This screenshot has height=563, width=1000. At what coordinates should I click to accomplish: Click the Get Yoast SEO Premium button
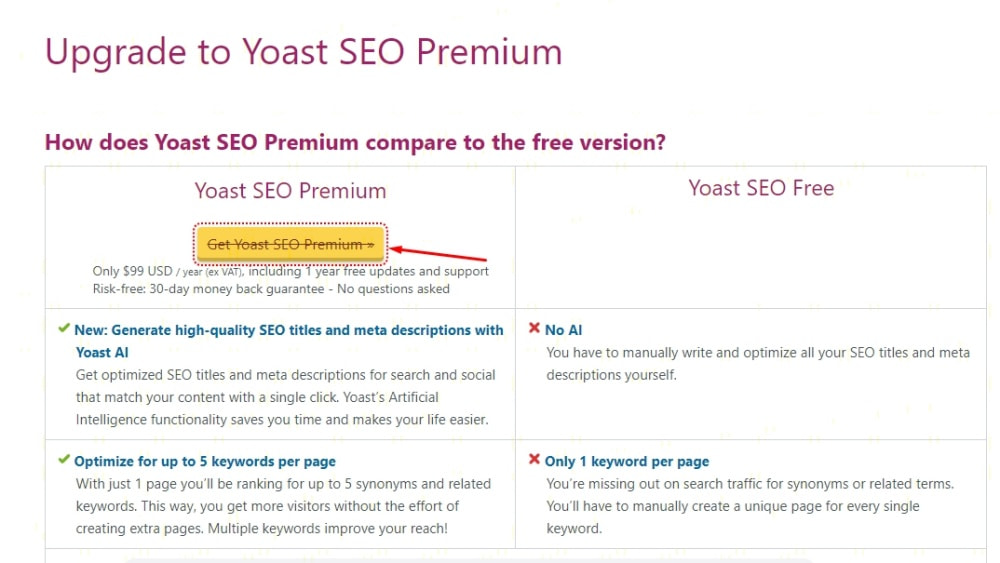(x=290, y=244)
